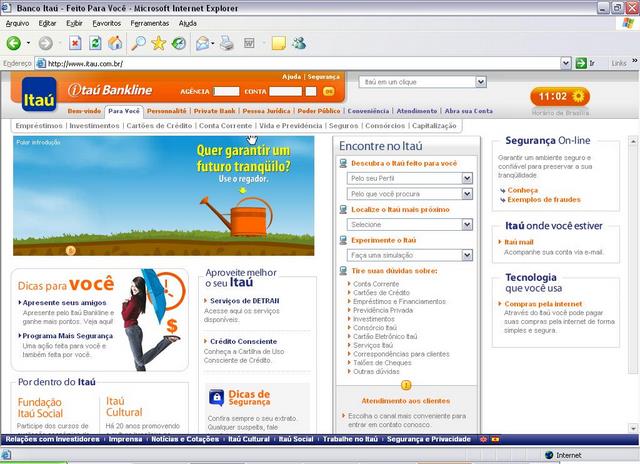Viewport: 640px width, 464px height.
Task: Click the gray Forward arrow button
Action: (x=45, y=43)
